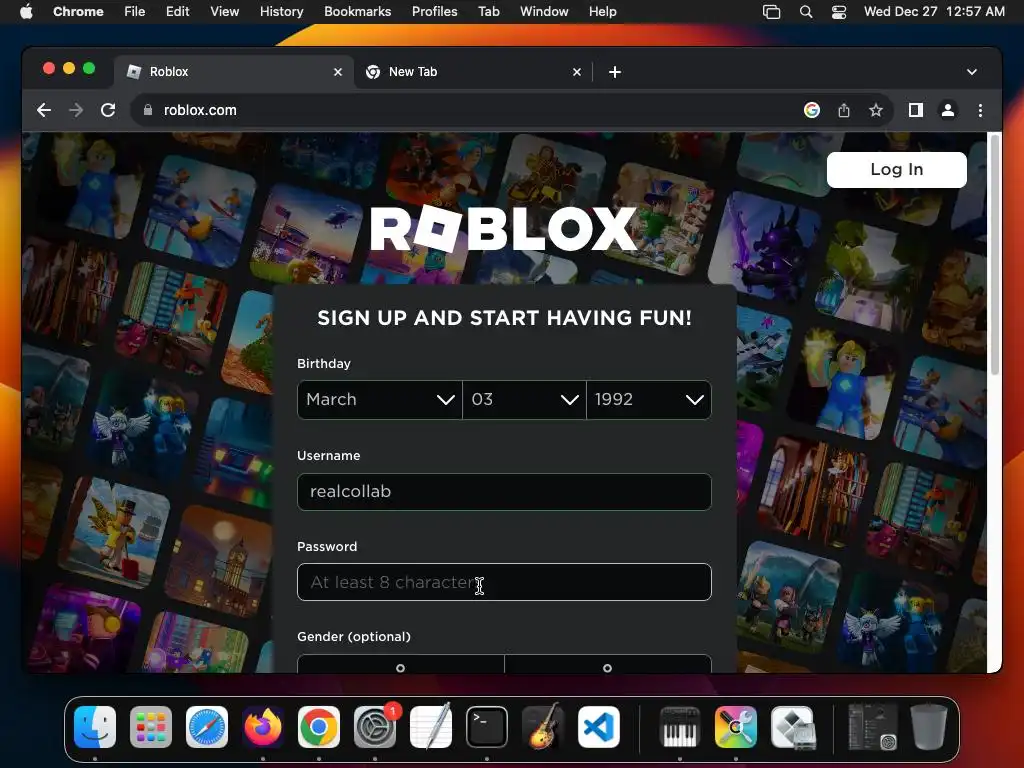Open the Window menu

544,11
